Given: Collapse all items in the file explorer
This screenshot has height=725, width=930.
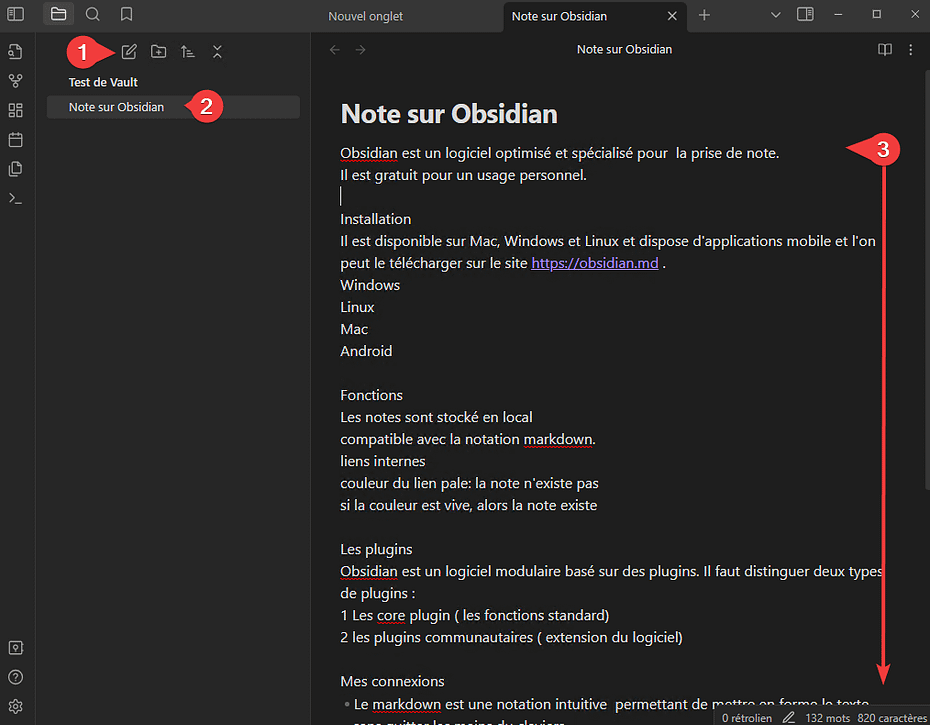Looking at the screenshot, I should [217, 51].
